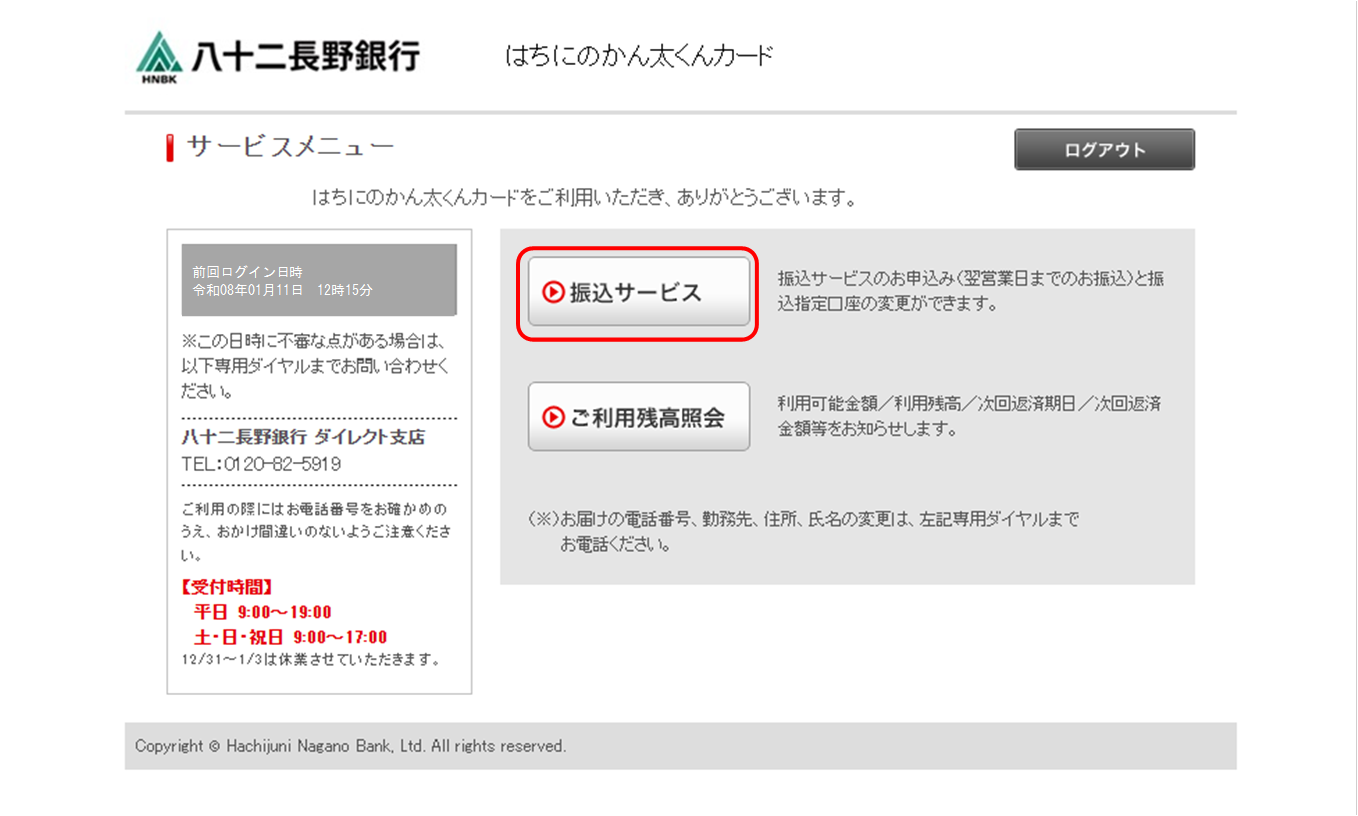
Task: Click the red play icon on ご利用残高照会
Action: point(553,417)
